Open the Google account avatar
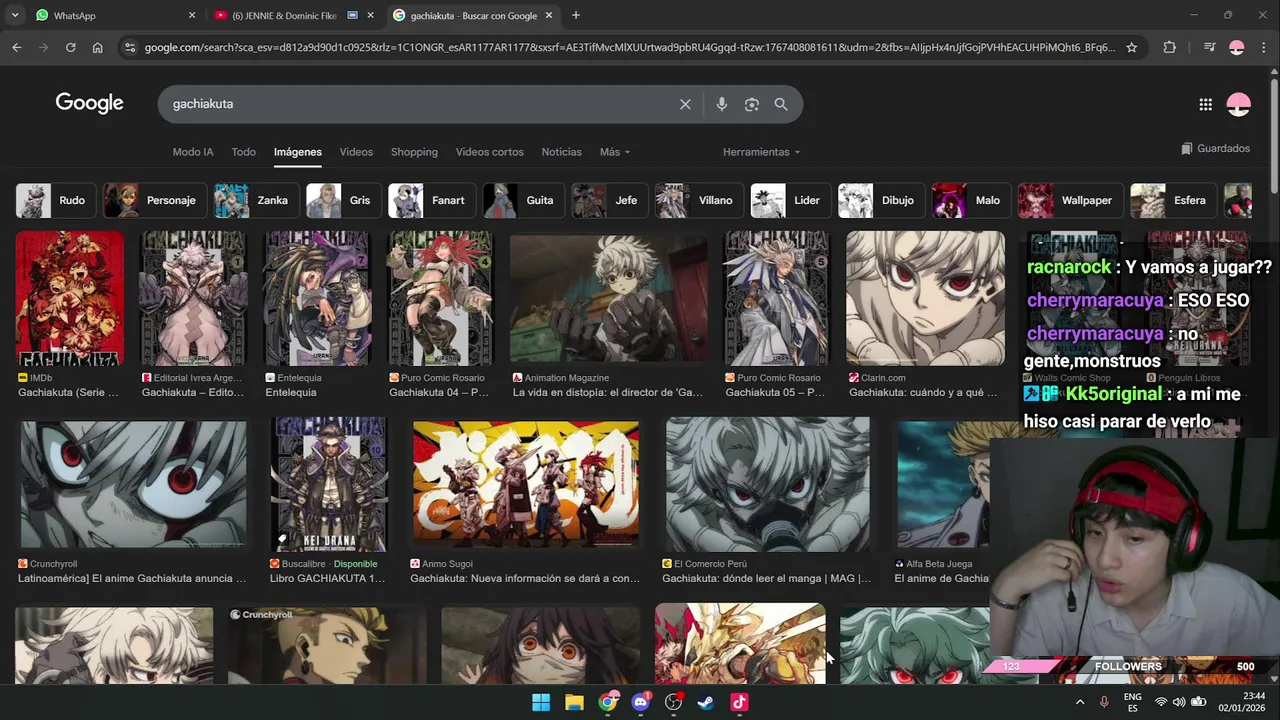Screen dimensions: 1280x720 [x=1238, y=104]
